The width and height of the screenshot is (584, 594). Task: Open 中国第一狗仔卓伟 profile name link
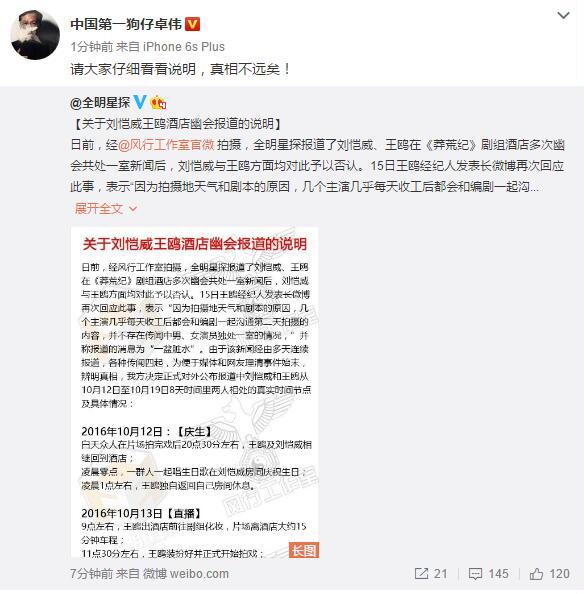tap(126, 24)
